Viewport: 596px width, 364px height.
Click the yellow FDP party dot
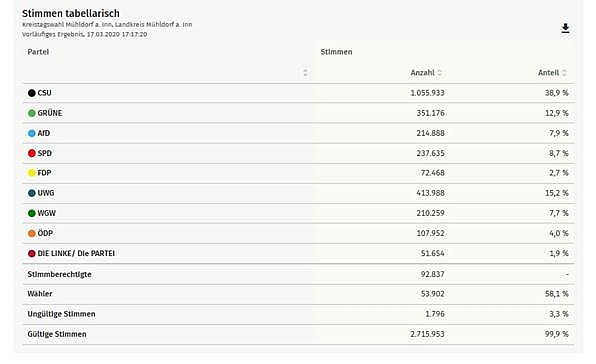pos(32,173)
